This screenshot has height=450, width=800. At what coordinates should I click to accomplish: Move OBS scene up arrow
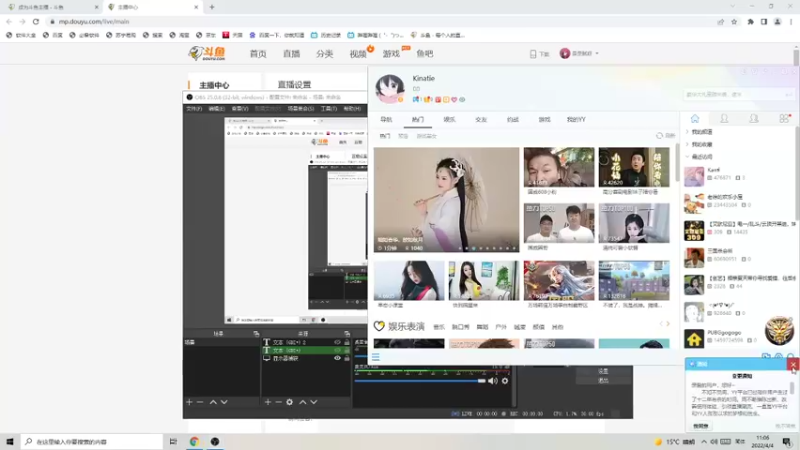pos(213,402)
